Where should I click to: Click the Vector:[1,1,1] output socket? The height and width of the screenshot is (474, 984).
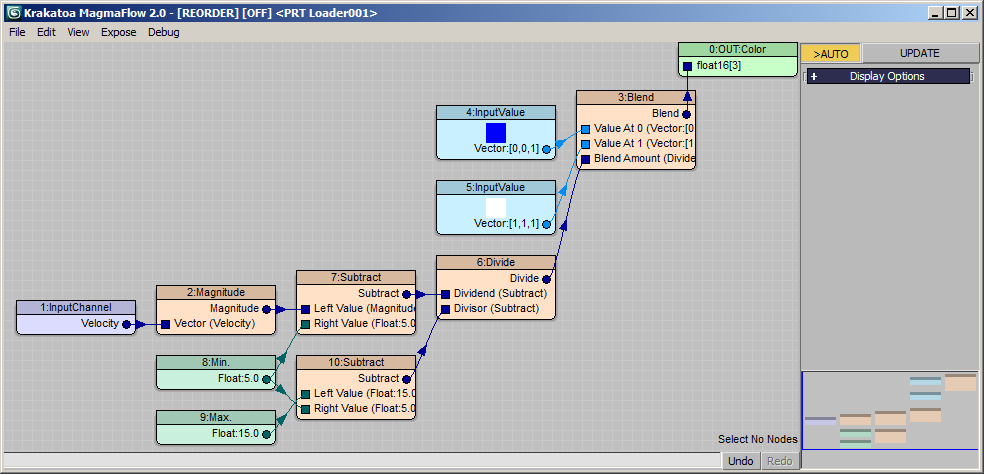pyautogui.click(x=547, y=224)
